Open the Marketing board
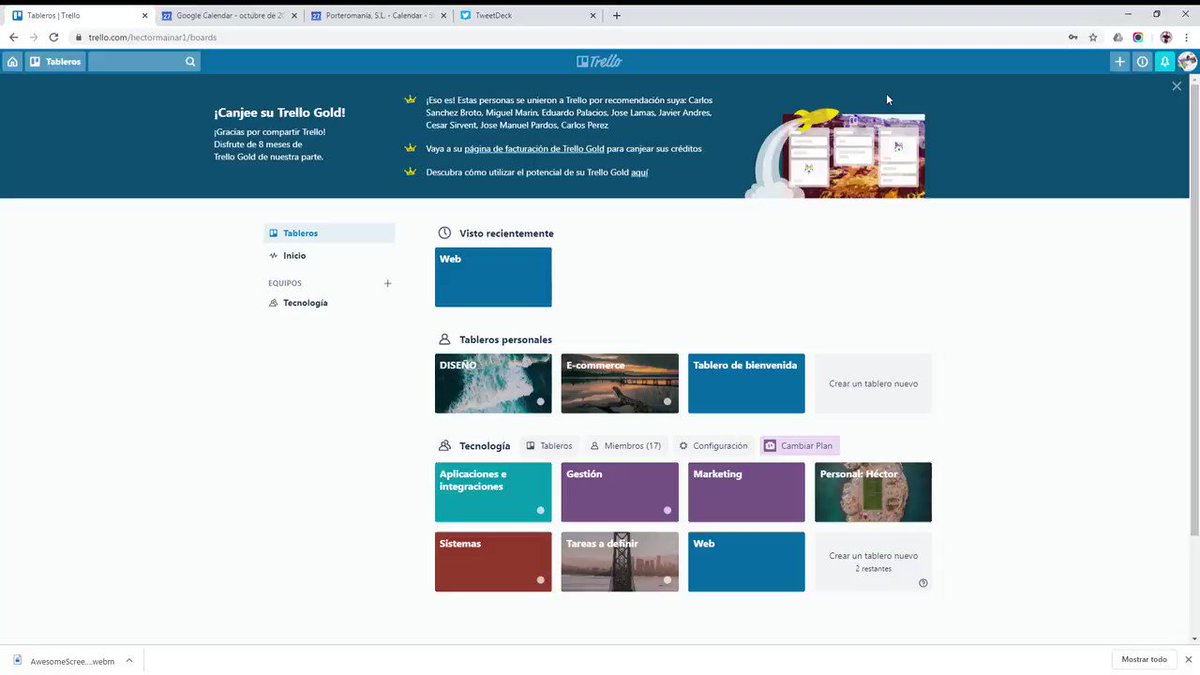Screen dimensions: 1200x675 [x=746, y=492]
